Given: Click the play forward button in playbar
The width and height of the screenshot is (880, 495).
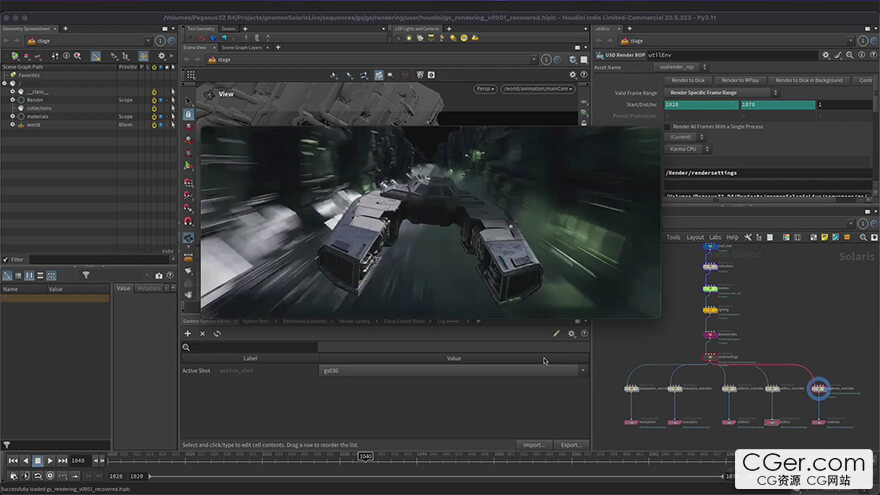Looking at the screenshot, I should [51, 460].
